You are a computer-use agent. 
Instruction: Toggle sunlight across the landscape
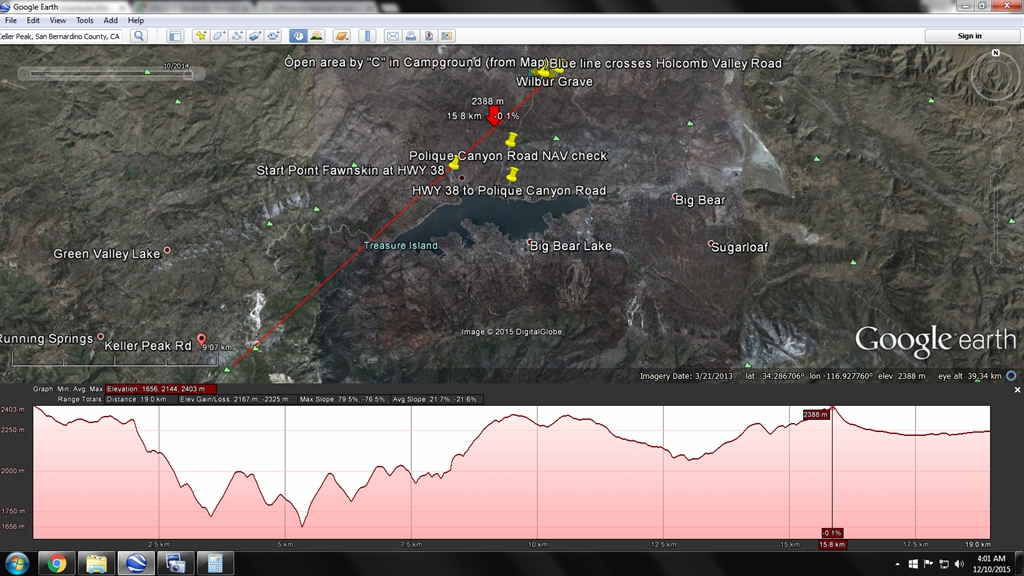point(316,36)
